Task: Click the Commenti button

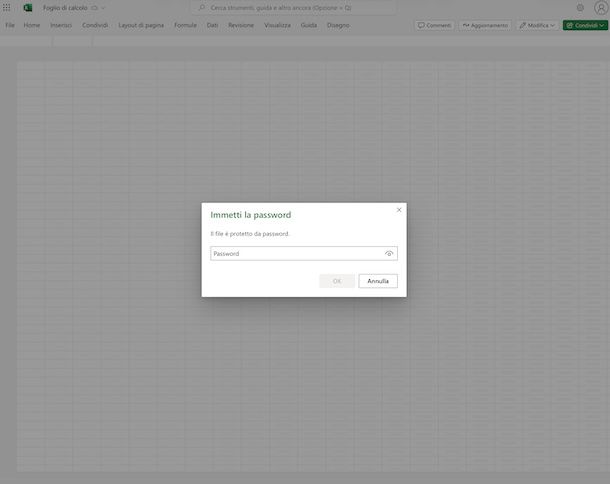Action: click(435, 25)
